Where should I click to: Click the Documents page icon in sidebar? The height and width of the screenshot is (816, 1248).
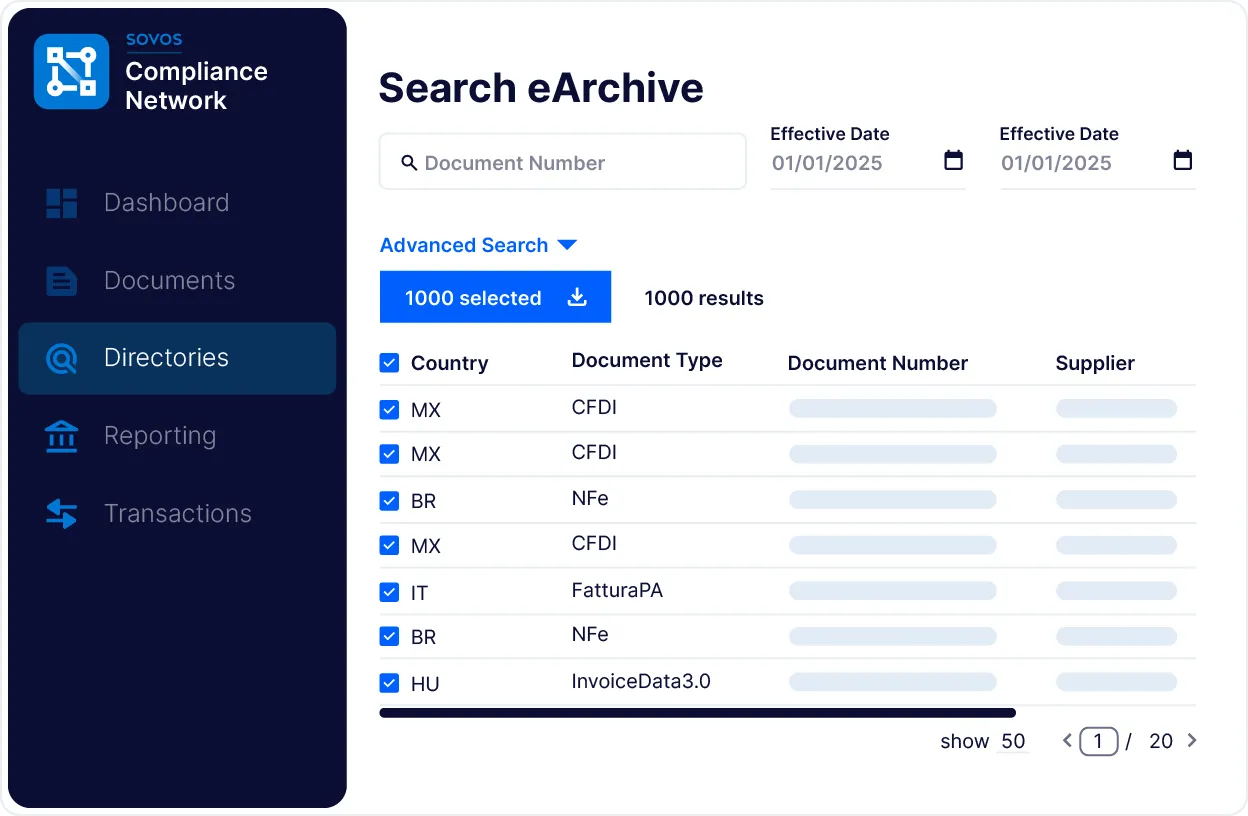click(x=62, y=281)
